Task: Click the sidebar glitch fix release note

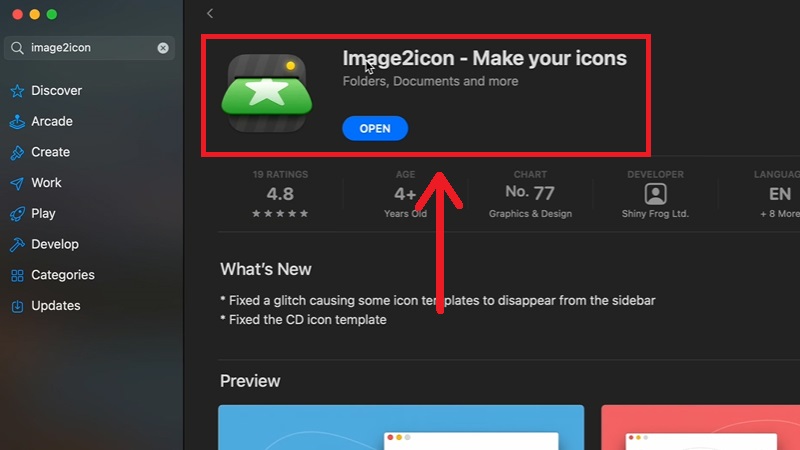Action: click(x=438, y=300)
